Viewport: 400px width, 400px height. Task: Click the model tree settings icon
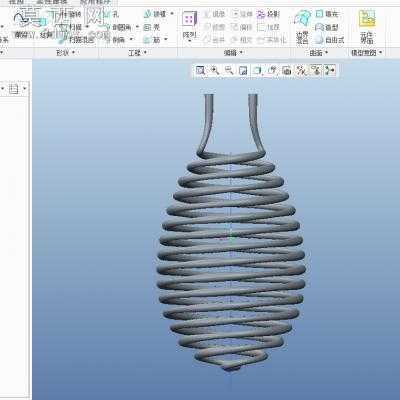[13, 89]
